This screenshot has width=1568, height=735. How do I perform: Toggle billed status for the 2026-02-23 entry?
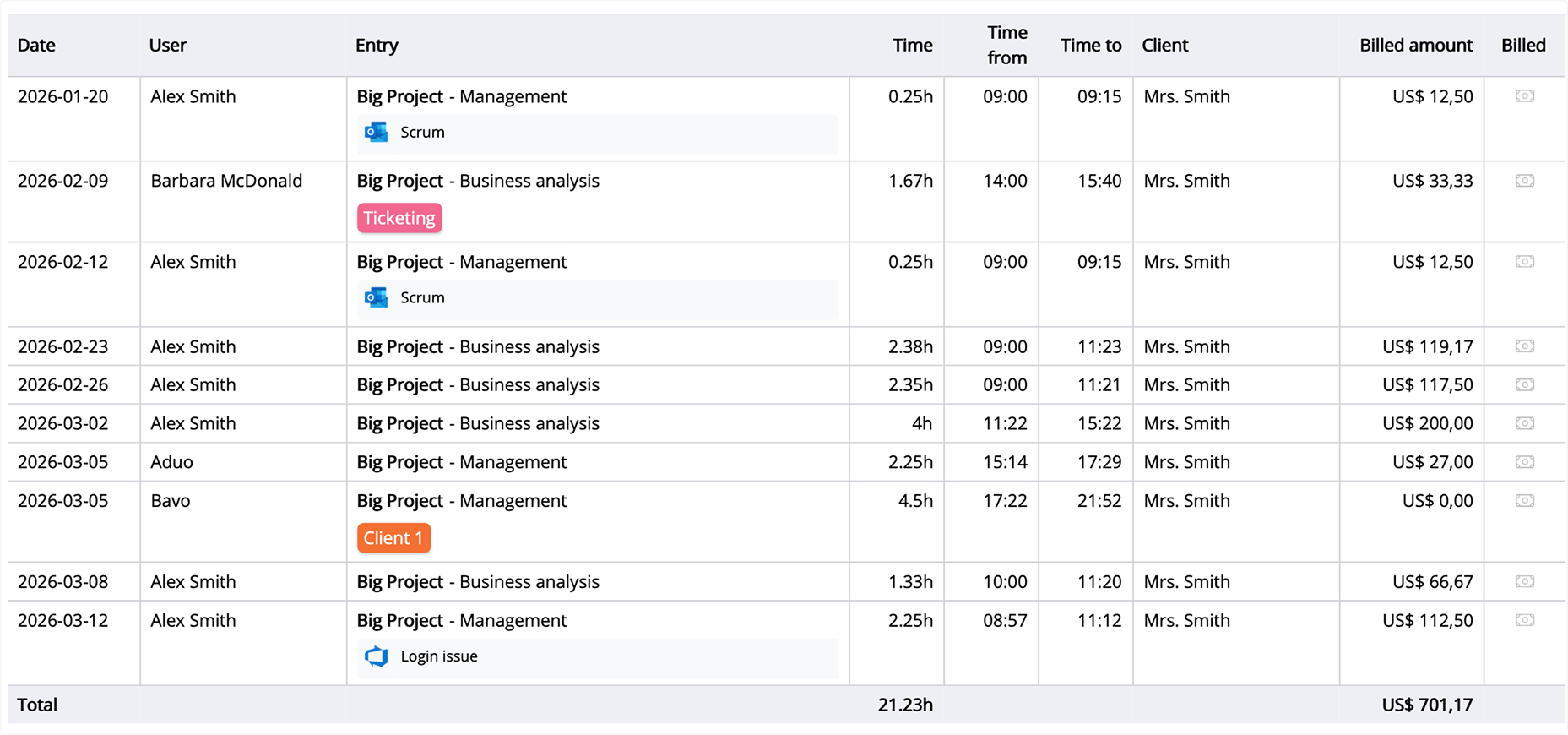point(1524,346)
